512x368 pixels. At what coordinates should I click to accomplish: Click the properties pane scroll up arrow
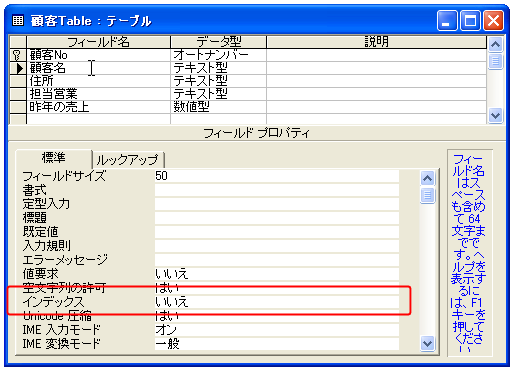[427, 178]
